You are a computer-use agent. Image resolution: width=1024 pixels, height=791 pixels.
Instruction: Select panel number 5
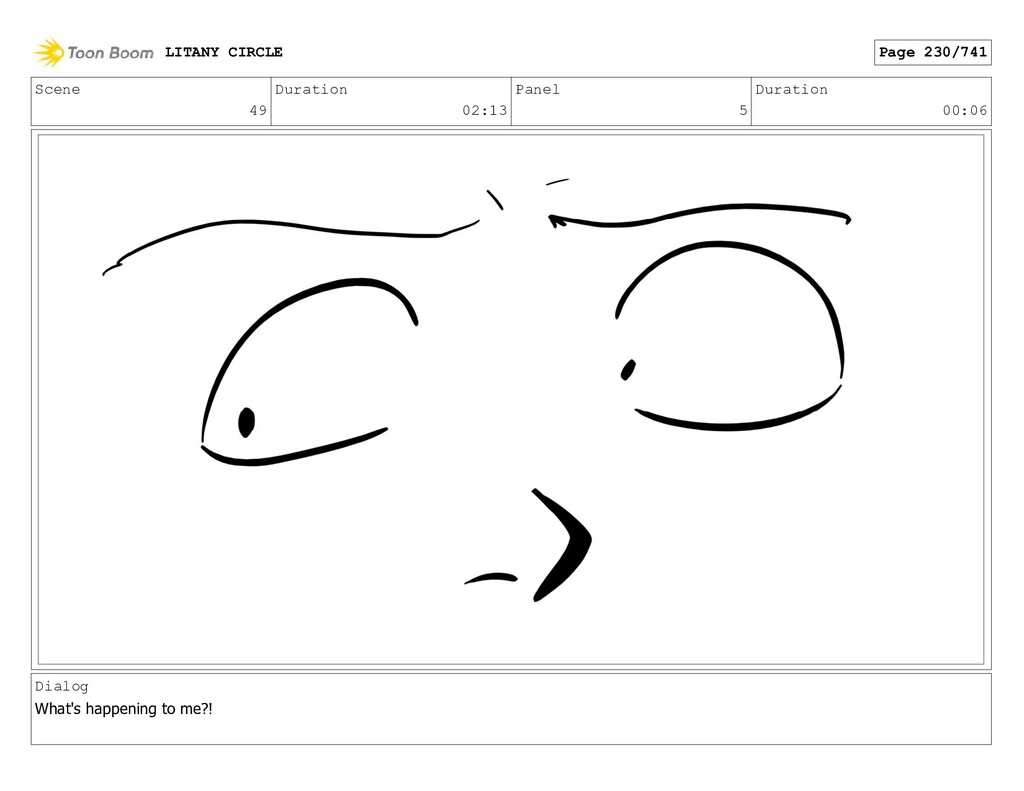click(743, 110)
